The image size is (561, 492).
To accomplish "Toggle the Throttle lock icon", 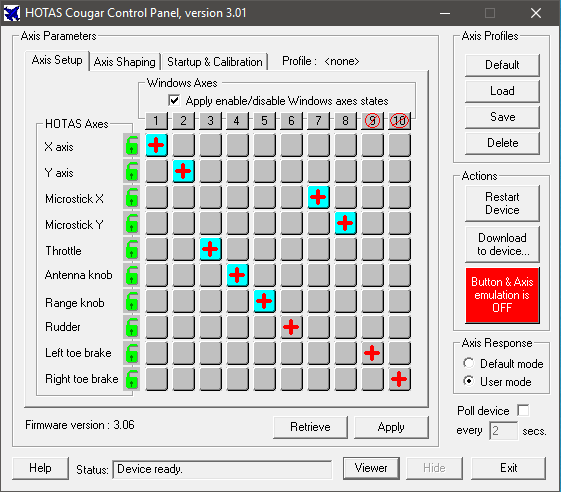I will click(x=131, y=249).
